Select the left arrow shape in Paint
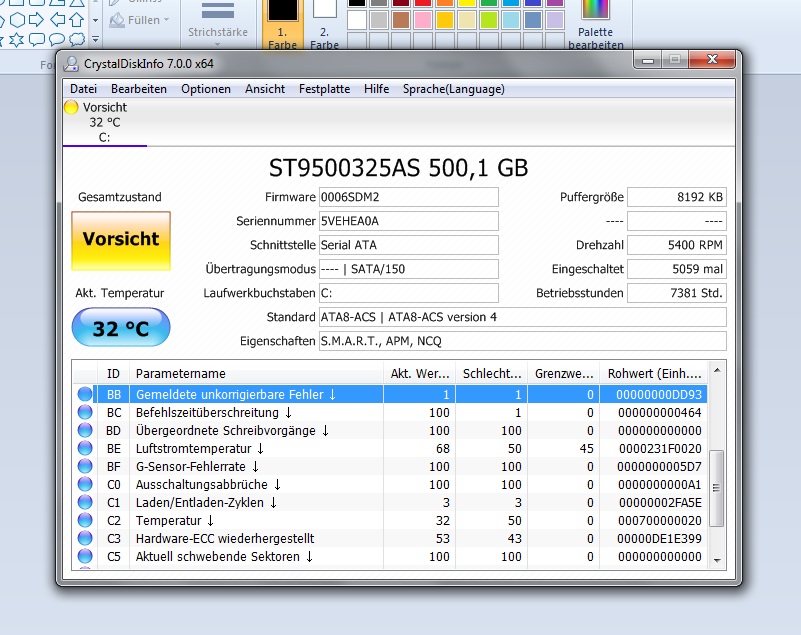The image size is (801, 635). tap(57, 20)
